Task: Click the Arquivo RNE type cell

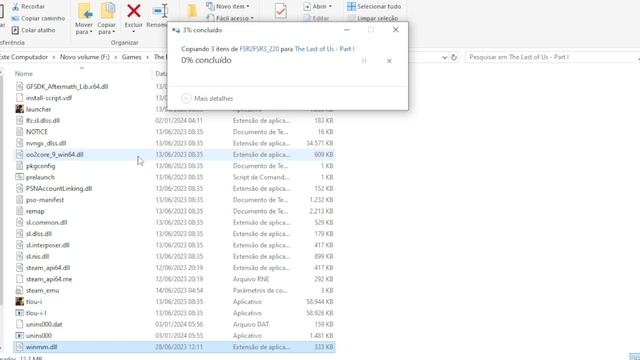Action: point(251,279)
